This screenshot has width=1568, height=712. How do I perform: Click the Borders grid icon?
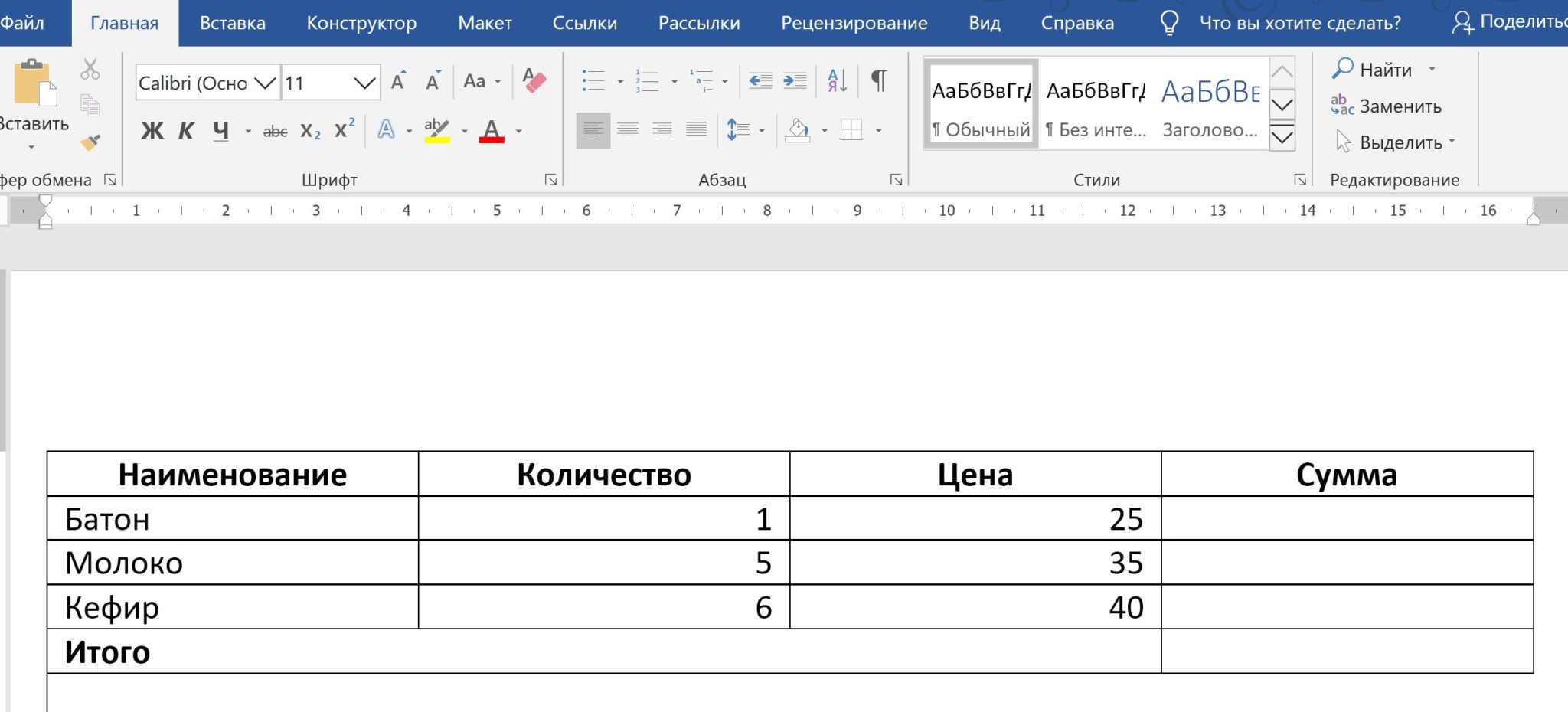pyautogui.click(x=851, y=130)
